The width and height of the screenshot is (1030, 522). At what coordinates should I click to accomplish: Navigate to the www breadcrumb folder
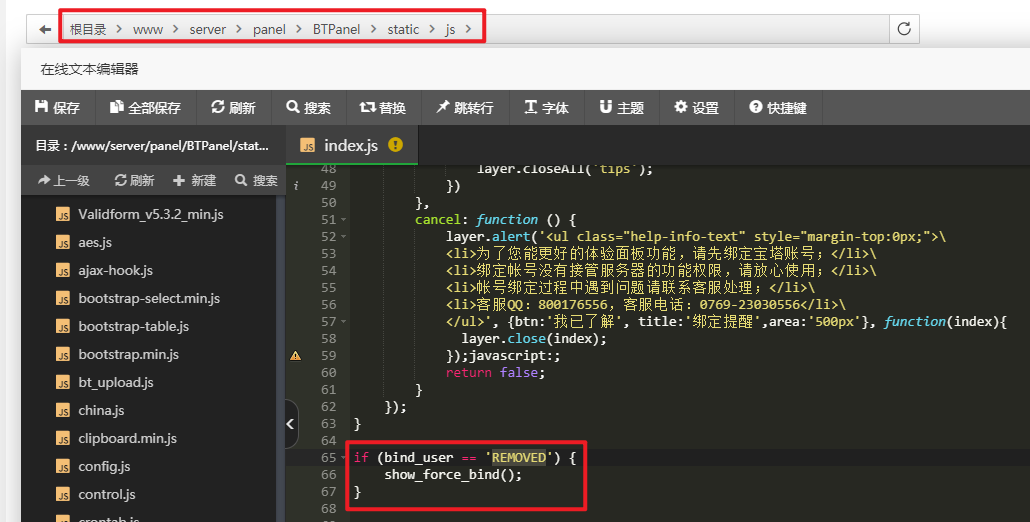click(148, 30)
